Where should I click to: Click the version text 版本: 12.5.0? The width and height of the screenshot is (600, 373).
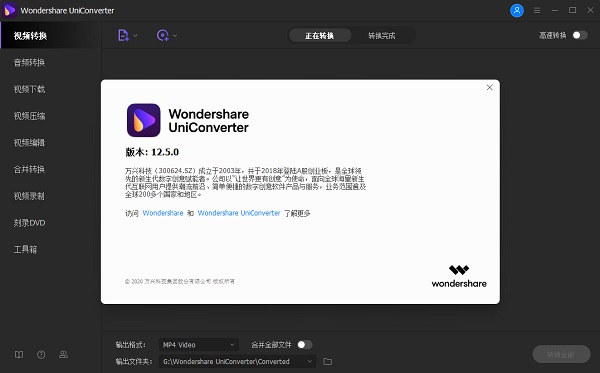152,152
